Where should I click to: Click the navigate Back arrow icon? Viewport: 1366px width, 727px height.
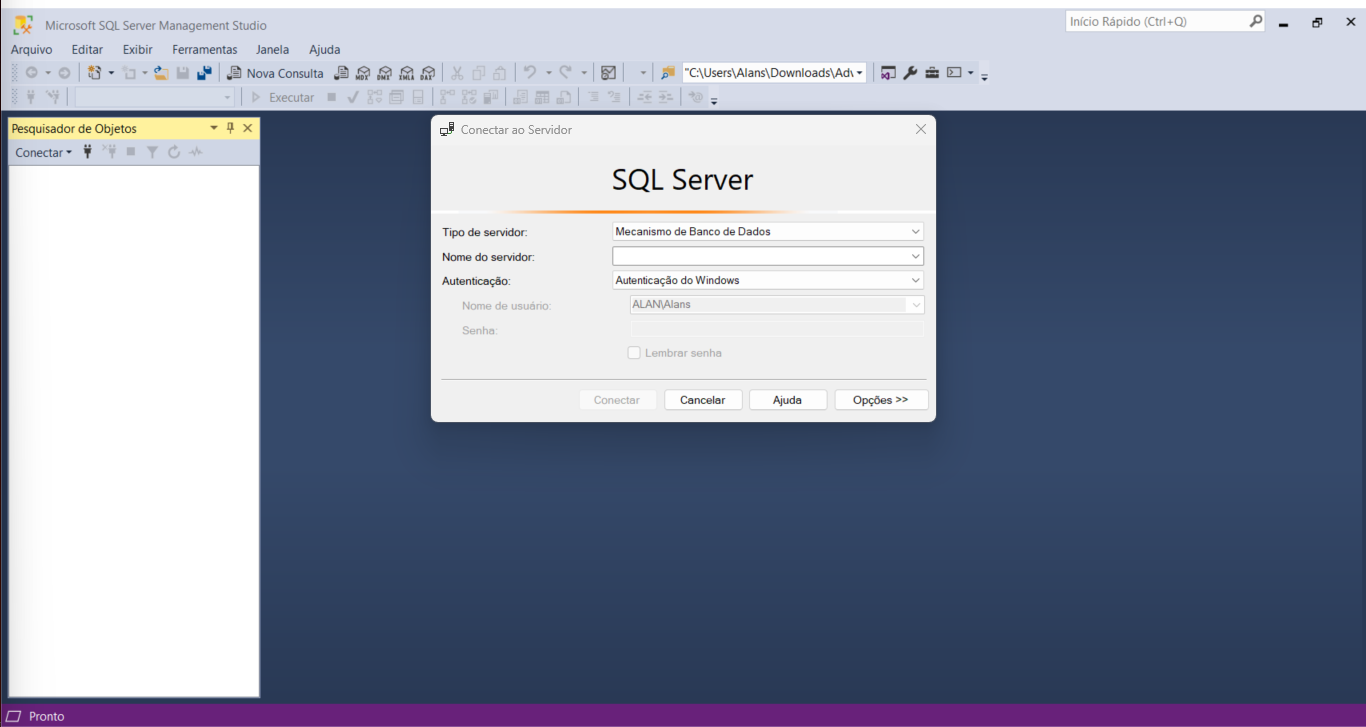click(31, 73)
